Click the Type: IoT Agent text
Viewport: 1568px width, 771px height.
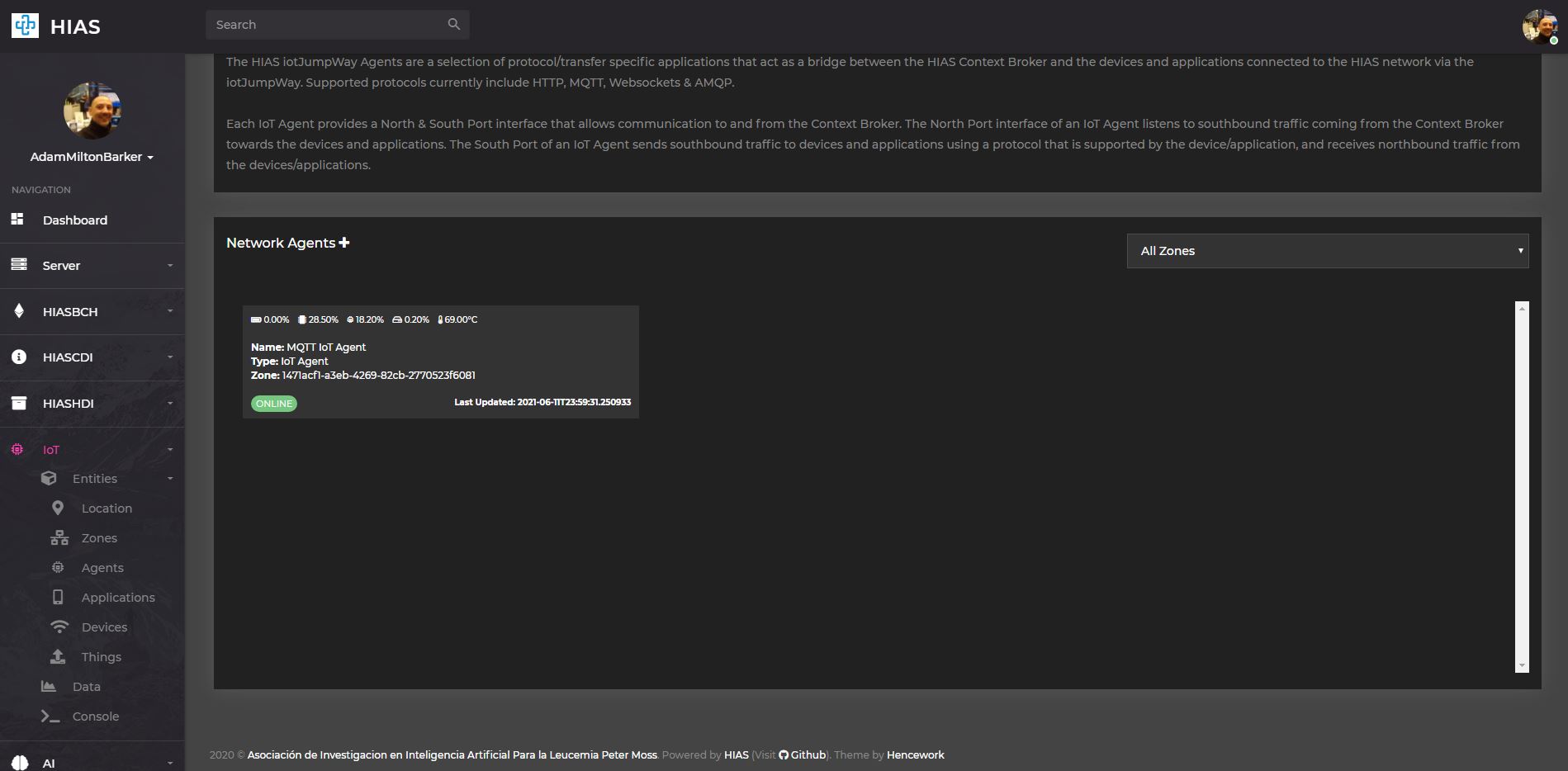(290, 361)
